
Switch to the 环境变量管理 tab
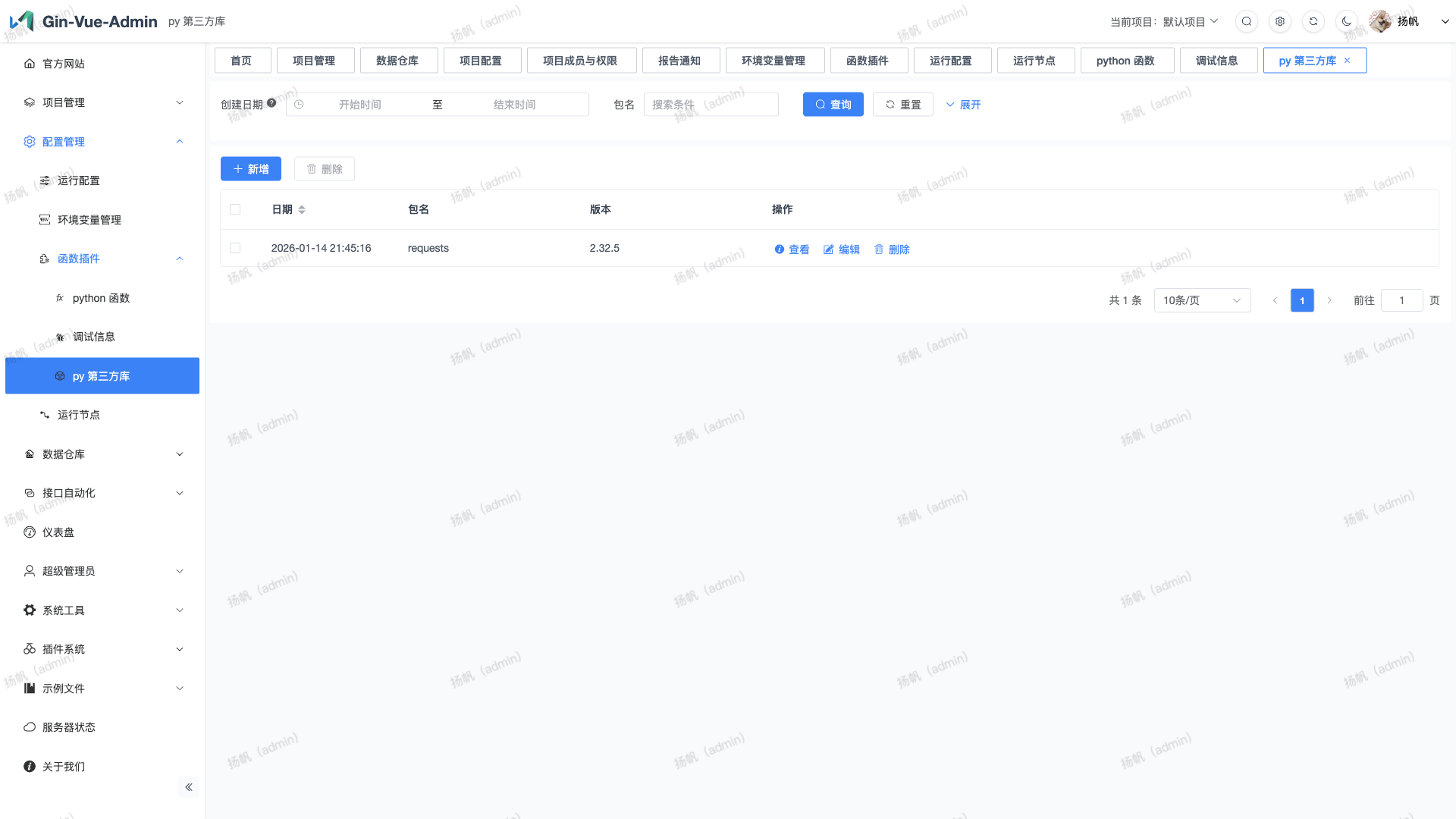773,61
